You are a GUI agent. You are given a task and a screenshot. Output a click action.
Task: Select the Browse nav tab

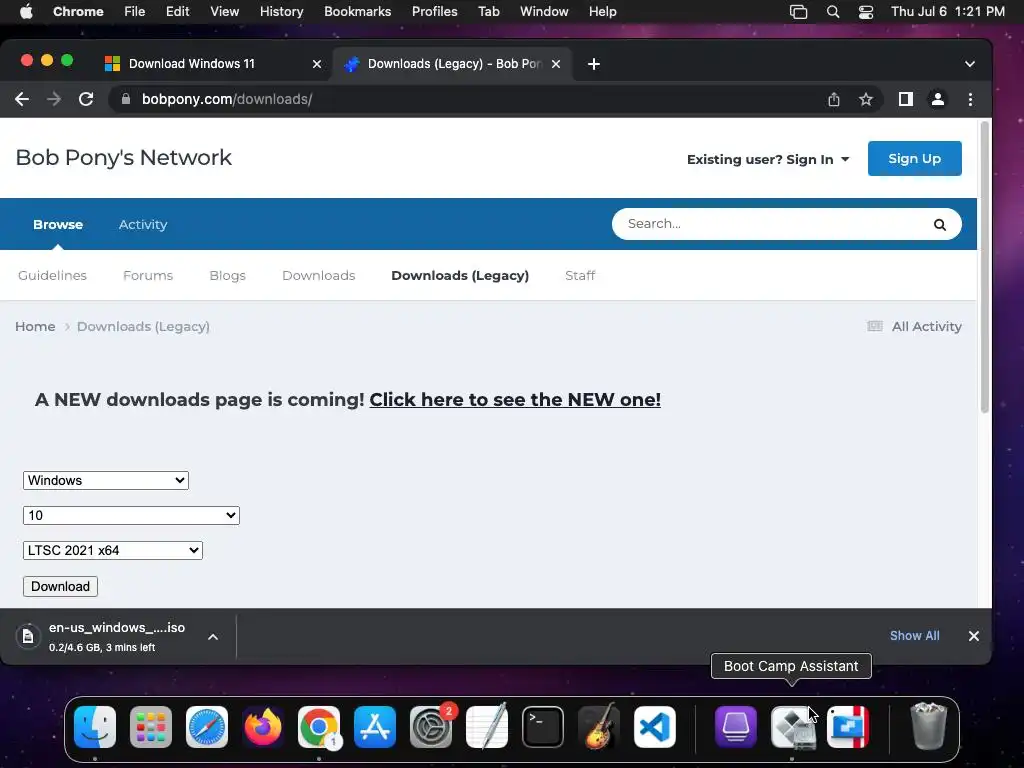pos(58,225)
